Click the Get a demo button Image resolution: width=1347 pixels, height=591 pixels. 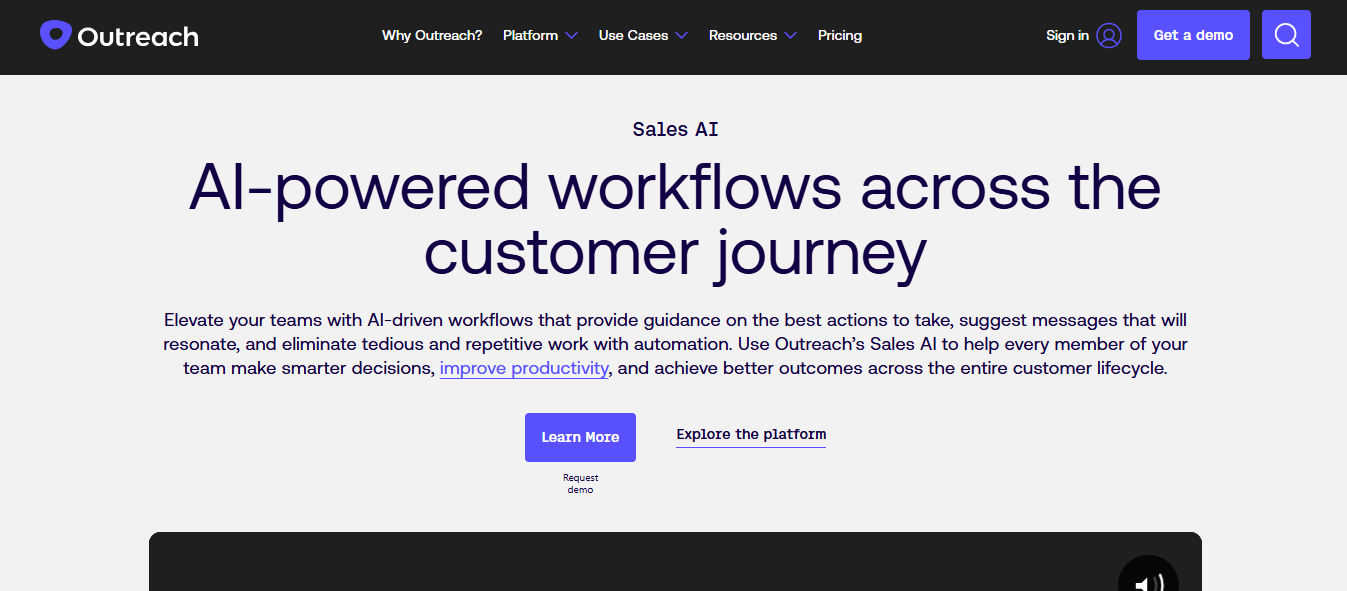[1192, 34]
